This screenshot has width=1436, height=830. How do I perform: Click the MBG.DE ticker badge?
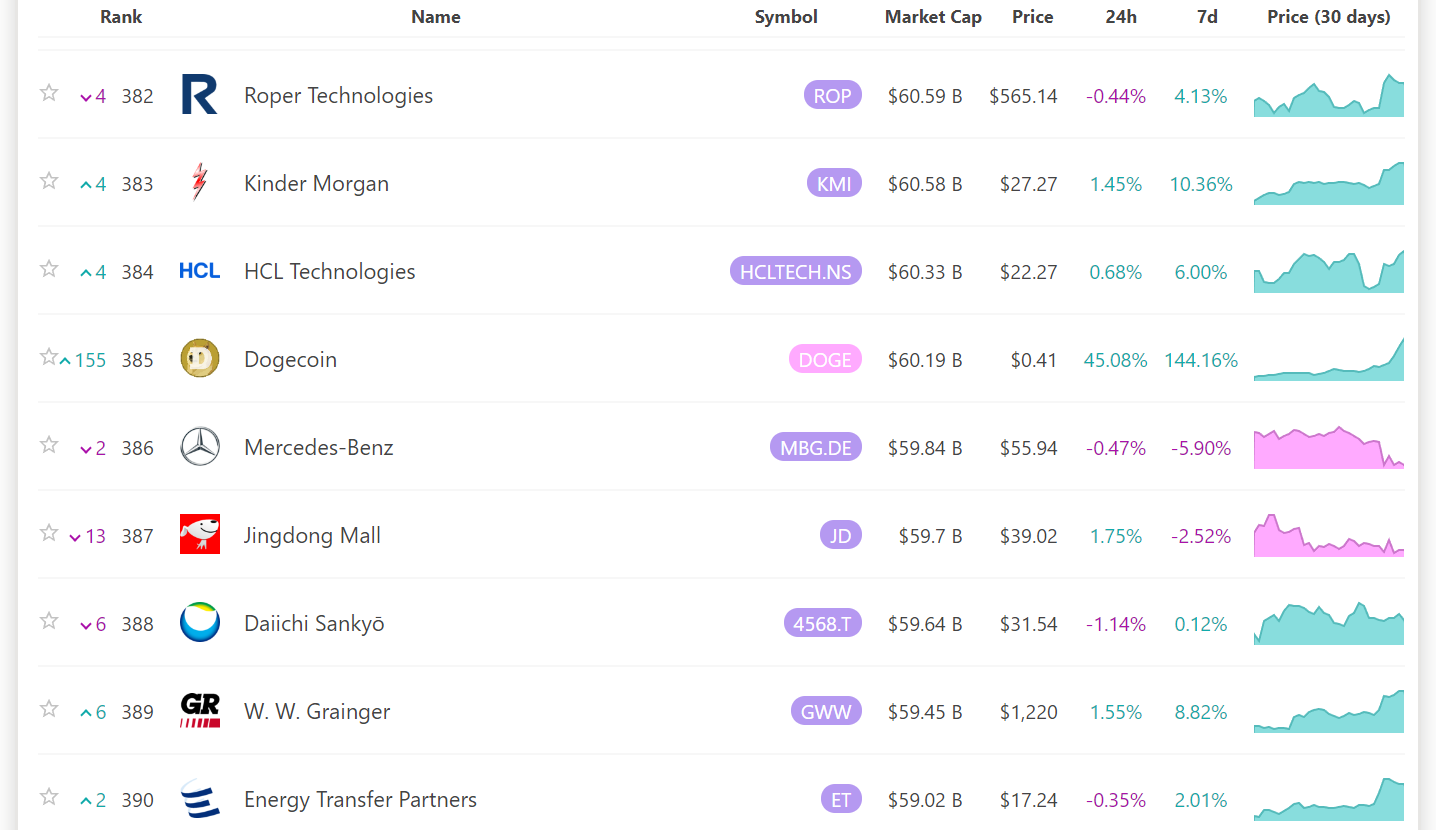point(815,448)
